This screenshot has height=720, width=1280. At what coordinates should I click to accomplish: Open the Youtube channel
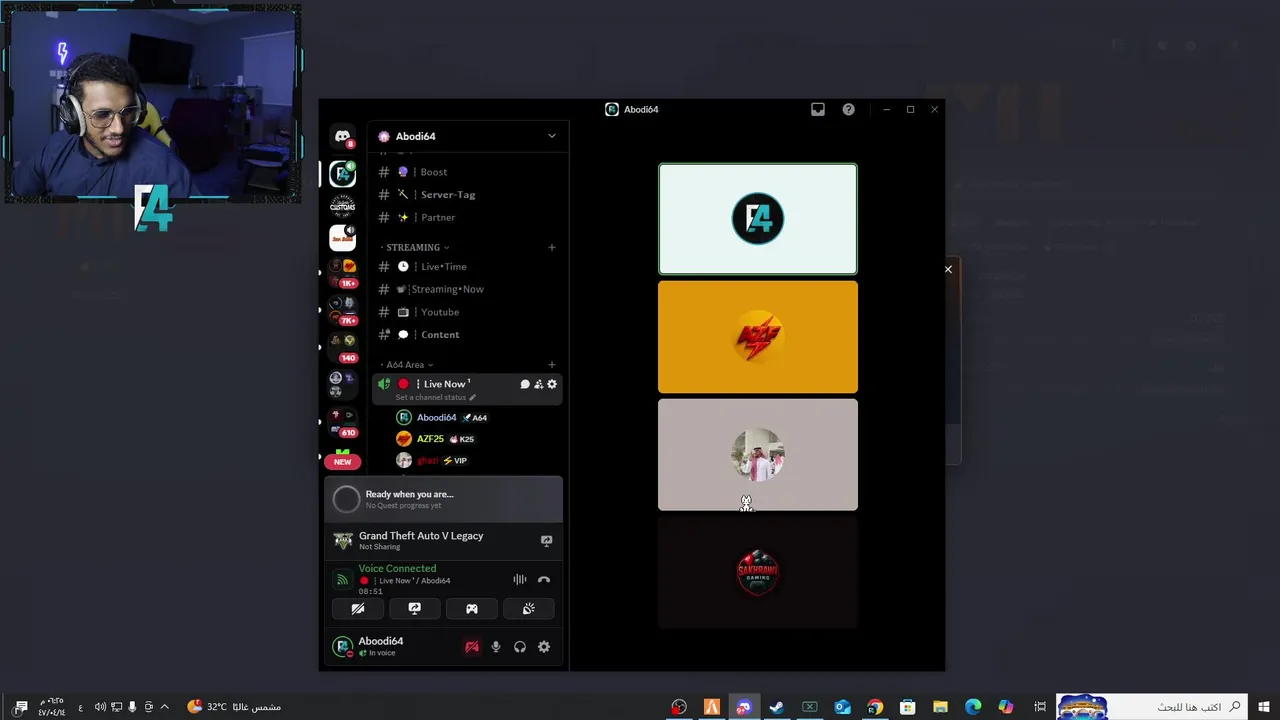click(466, 312)
